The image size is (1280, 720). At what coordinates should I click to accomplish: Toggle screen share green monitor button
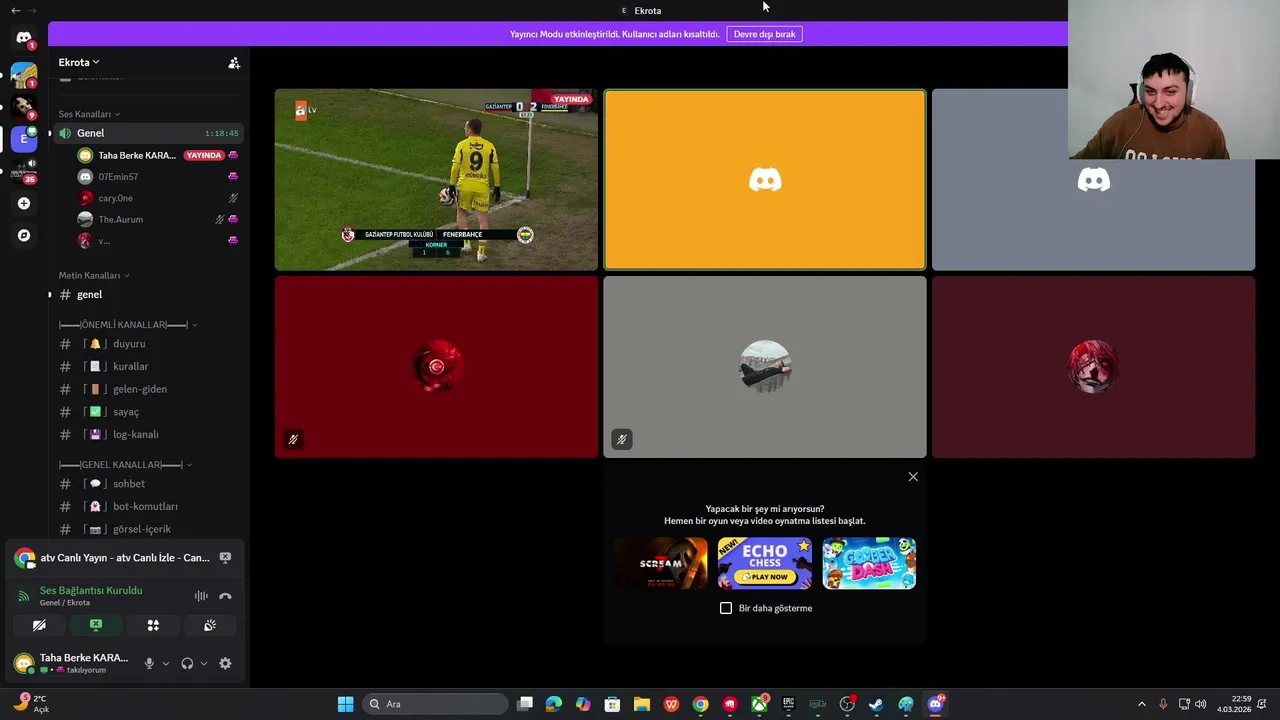tap(96, 625)
